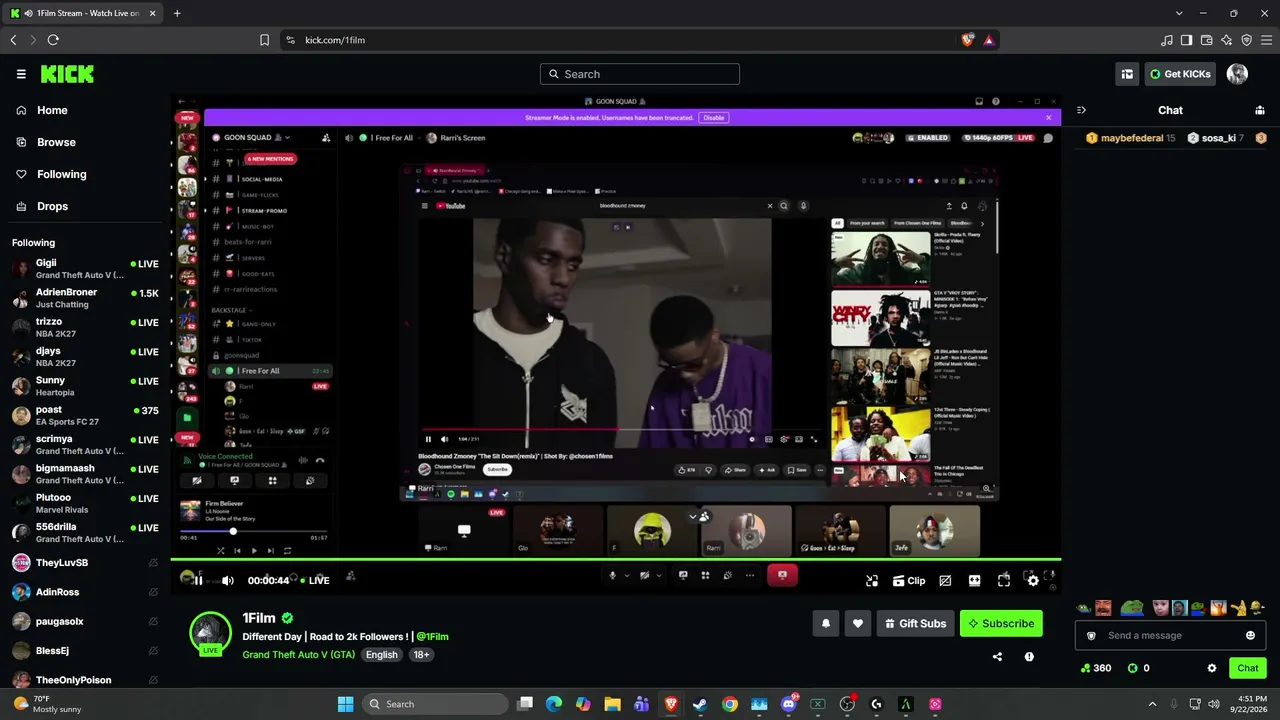Viewport: 1280px width, 720px height.
Task: Open player settings gear on video
Action: click(1033, 580)
